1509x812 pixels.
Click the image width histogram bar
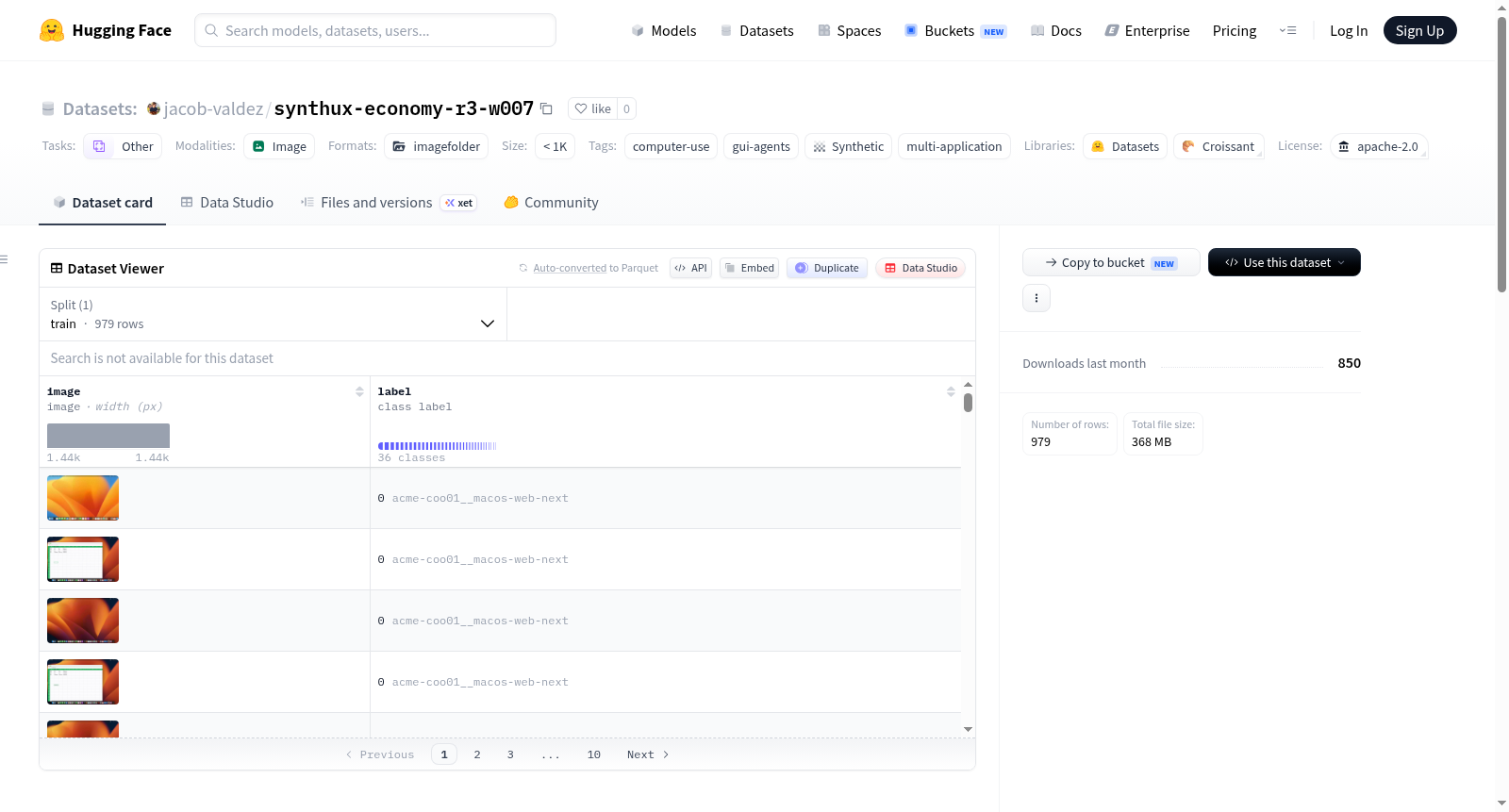(108, 436)
